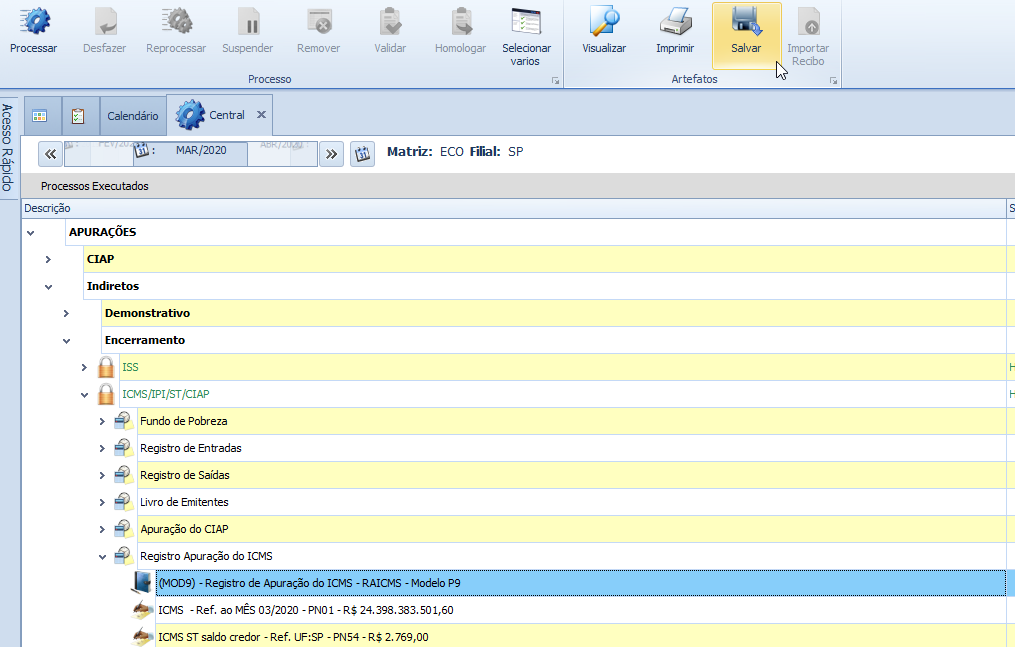Click the Processo group dialog launcher
The width and height of the screenshot is (1015, 647).
pos(555,80)
